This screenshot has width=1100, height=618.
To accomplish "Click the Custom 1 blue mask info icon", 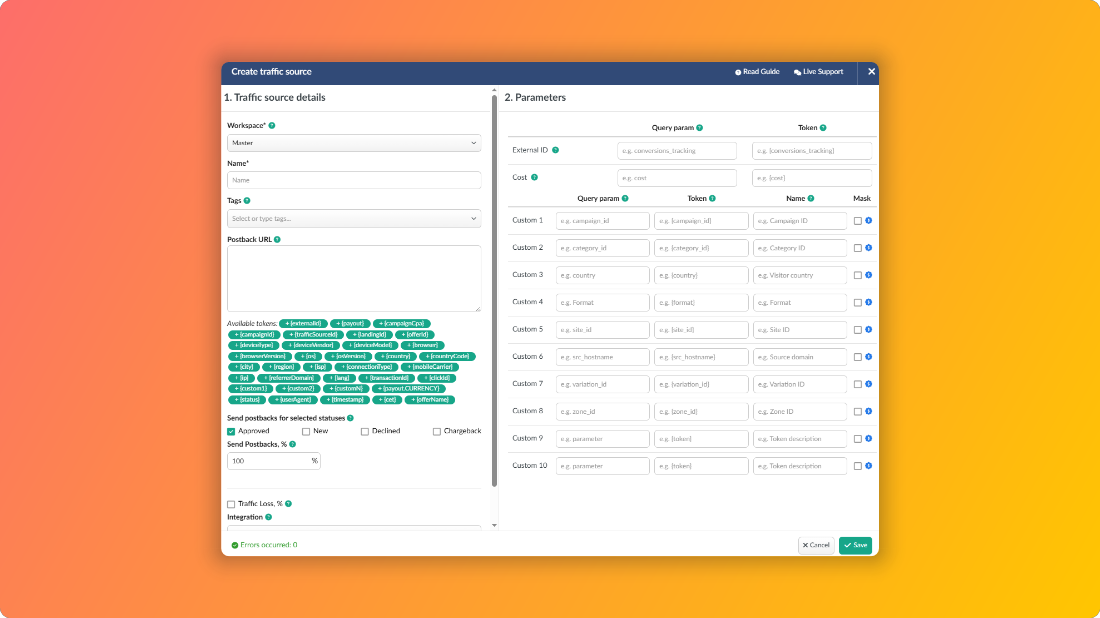I will click(868, 221).
